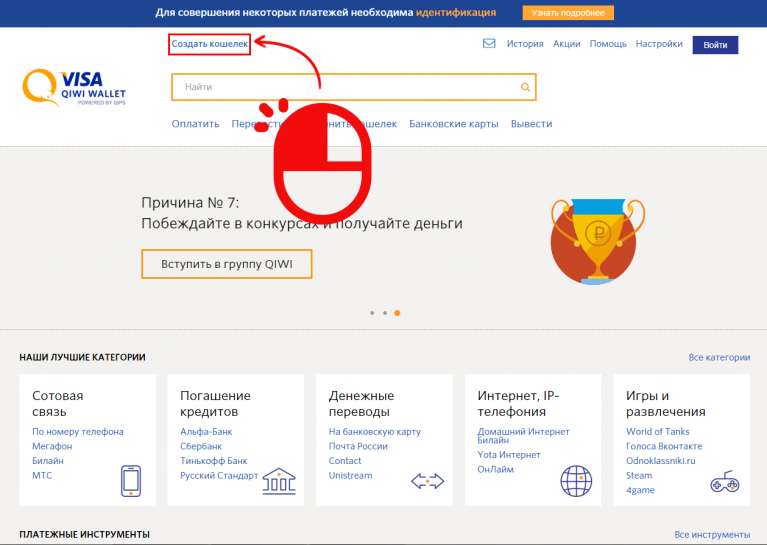Choose the Русский Стандарт link
767x545 pixels.
[219, 476]
